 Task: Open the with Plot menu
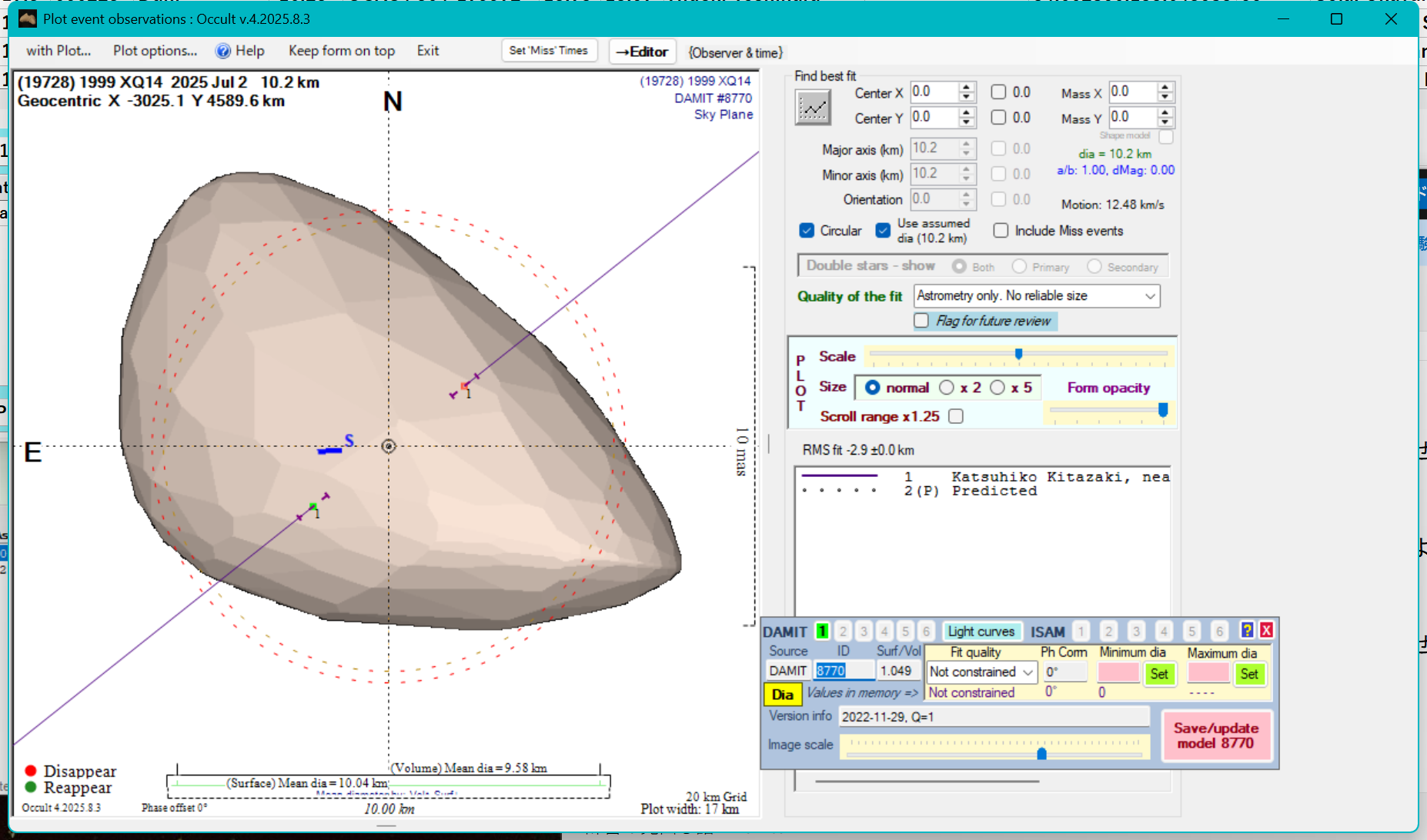coord(58,51)
